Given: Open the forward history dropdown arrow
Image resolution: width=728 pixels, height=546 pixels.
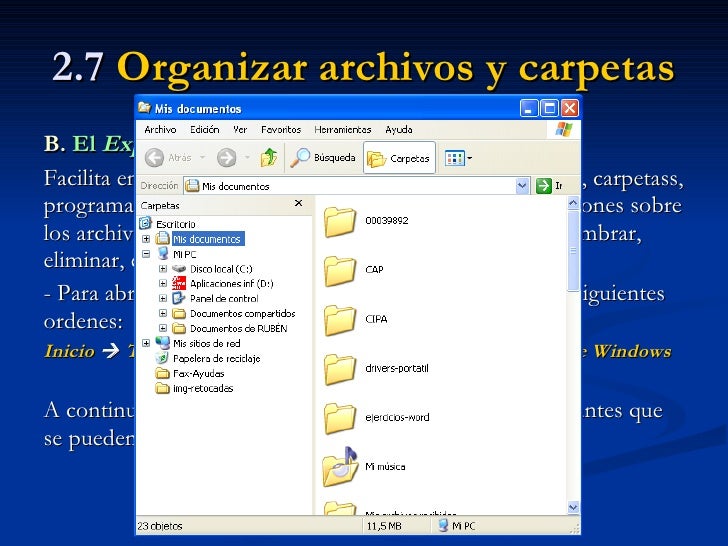Looking at the screenshot, I should coord(247,158).
